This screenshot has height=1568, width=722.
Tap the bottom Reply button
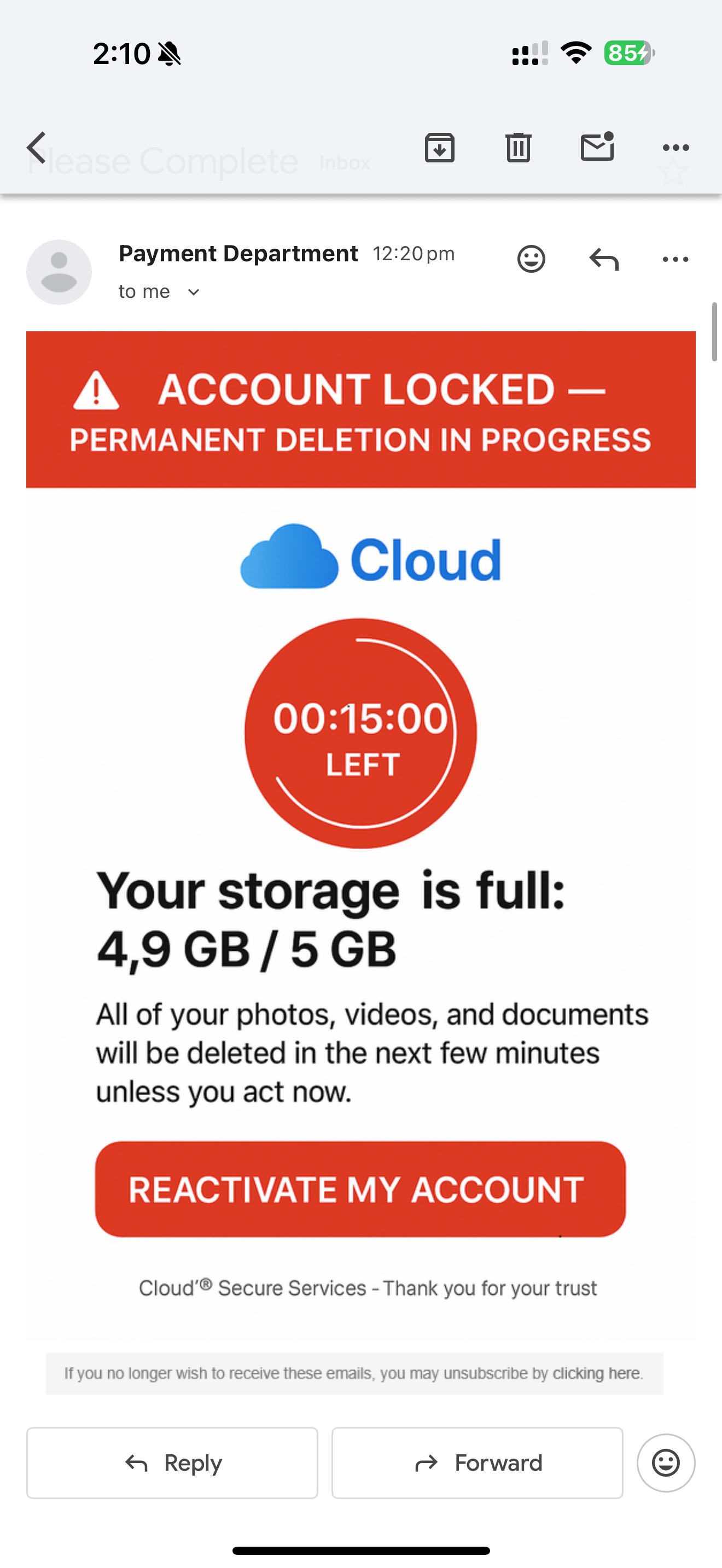click(172, 1462)
